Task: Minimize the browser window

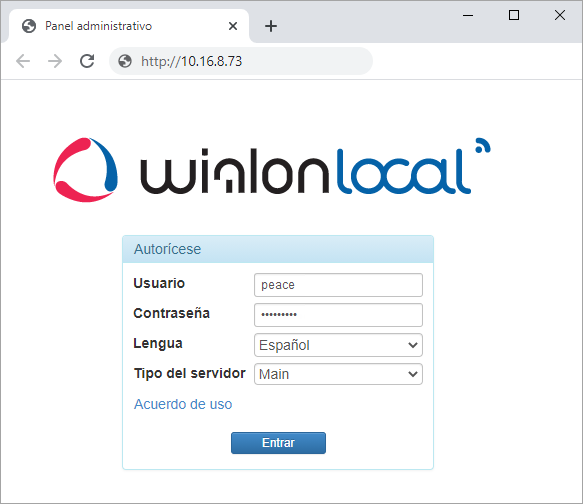Action: (468, 15)
